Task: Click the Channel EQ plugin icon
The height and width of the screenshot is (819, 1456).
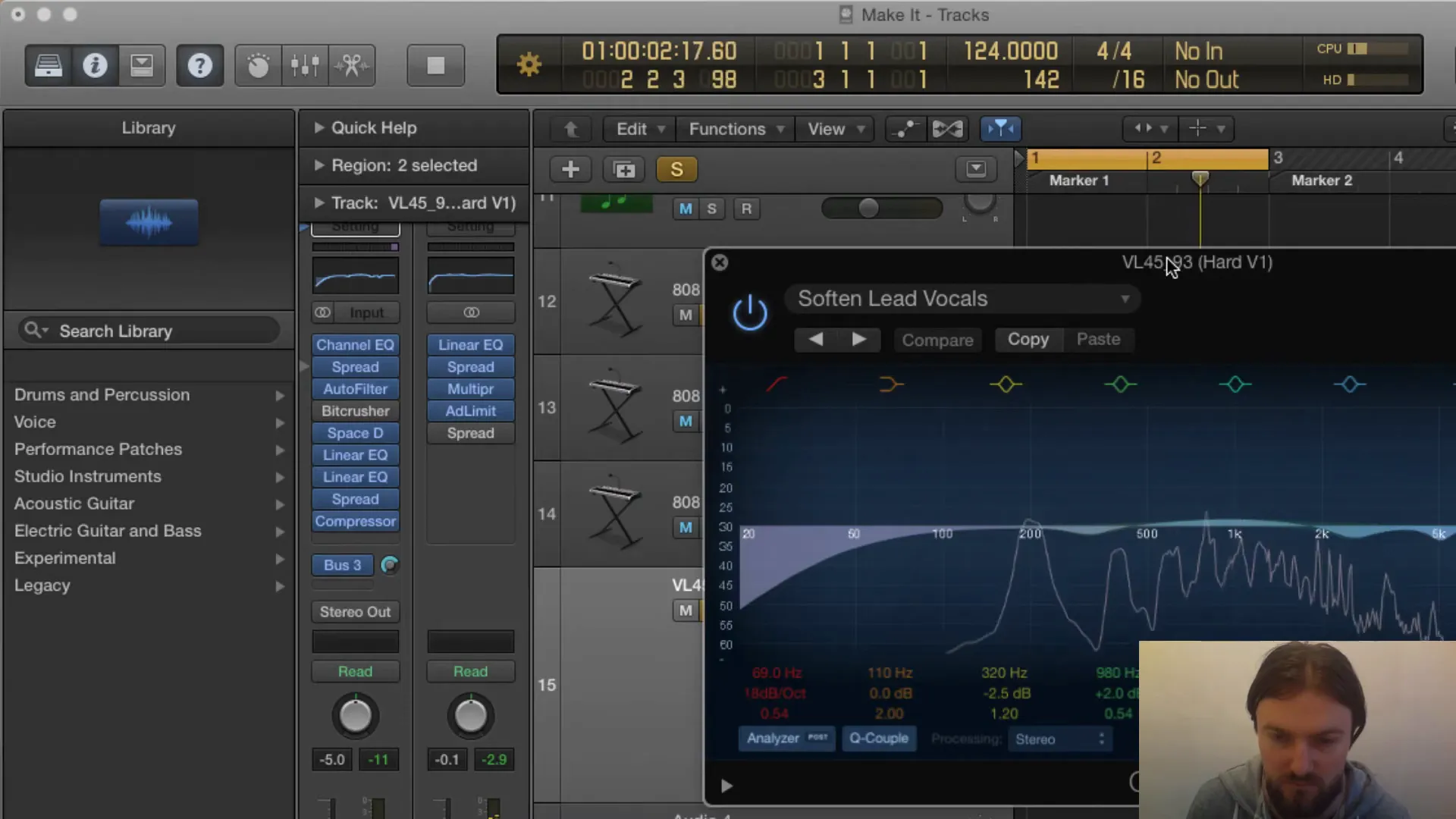Action: tap(355, 344)
